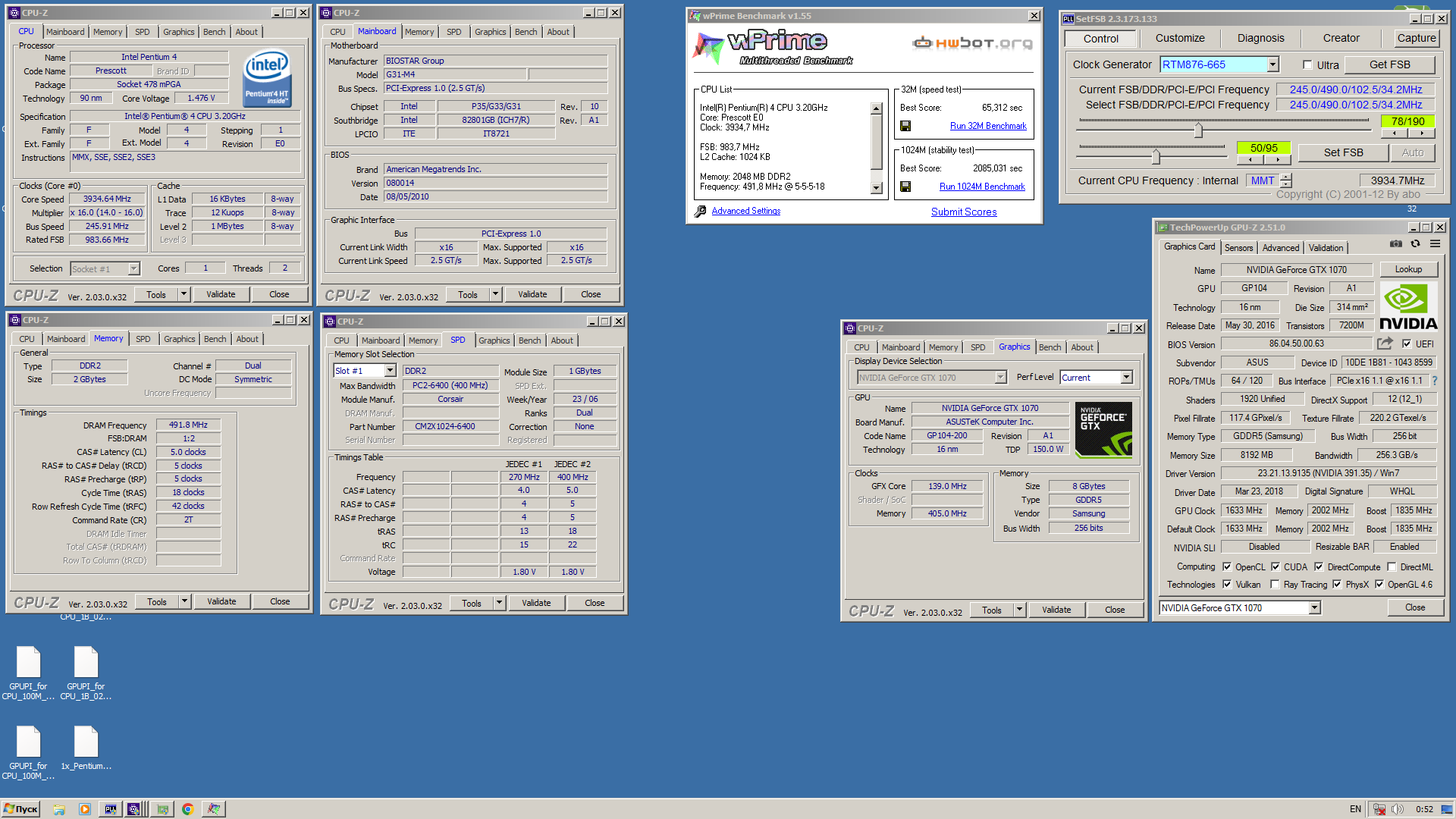Click the wPrime CPU List scrollbar down arrow

[x=877, y=188]
